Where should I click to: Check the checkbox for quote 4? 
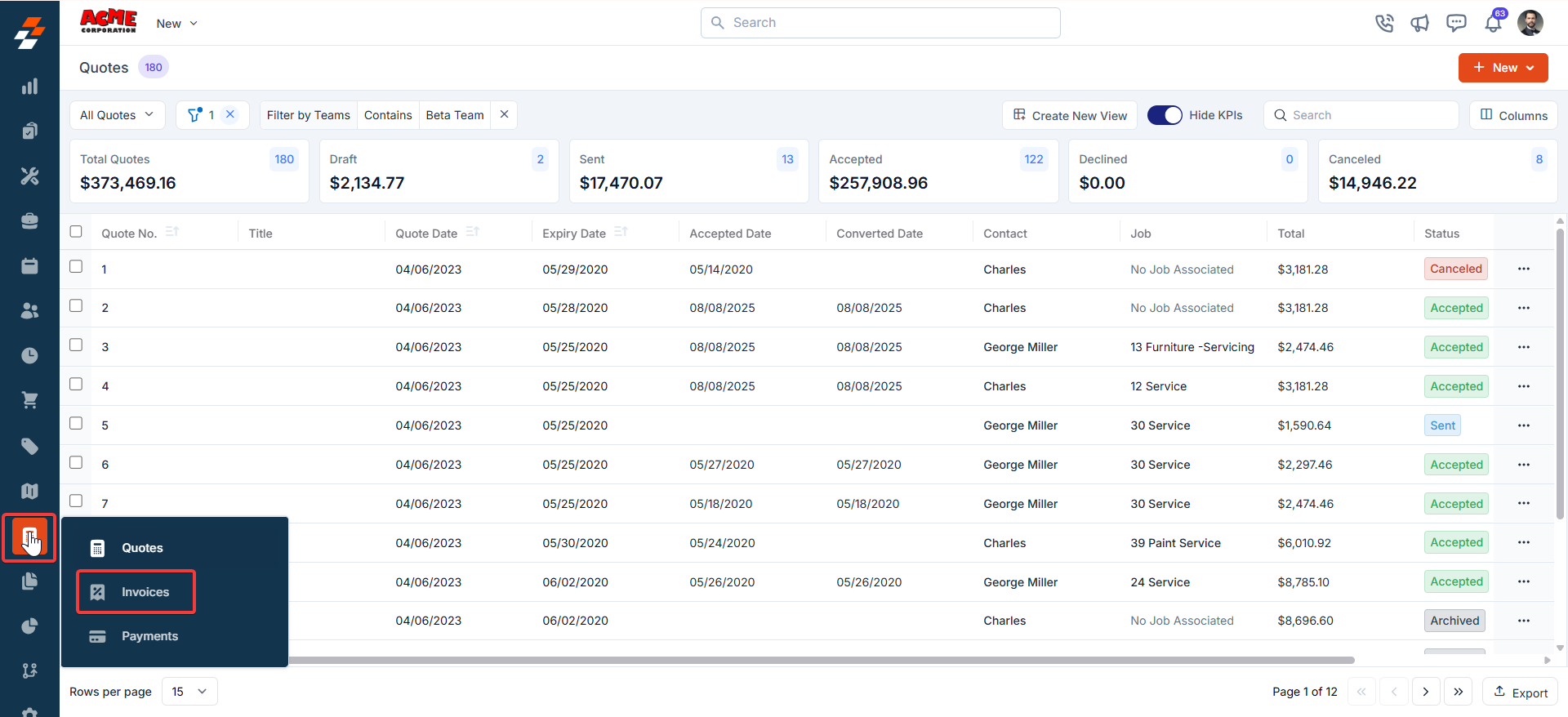76,384
